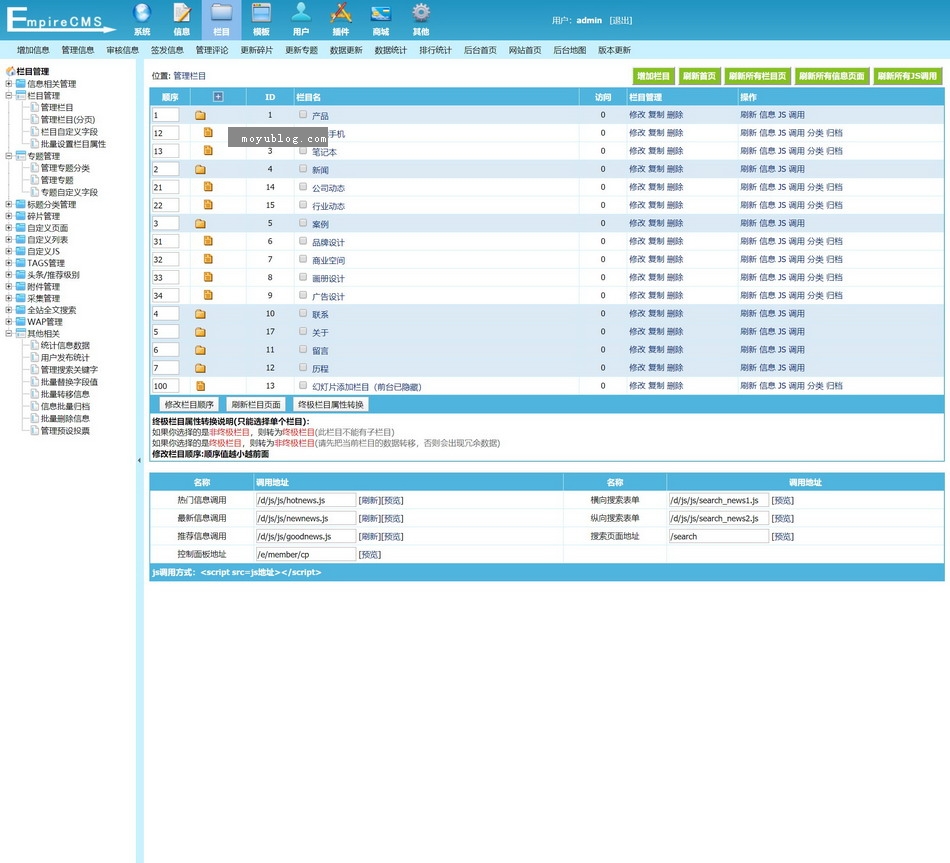Viewport: 950px width, 863px height.
Task: Collapse the sidebar using the small arrow handle
Action: [139, 461]
